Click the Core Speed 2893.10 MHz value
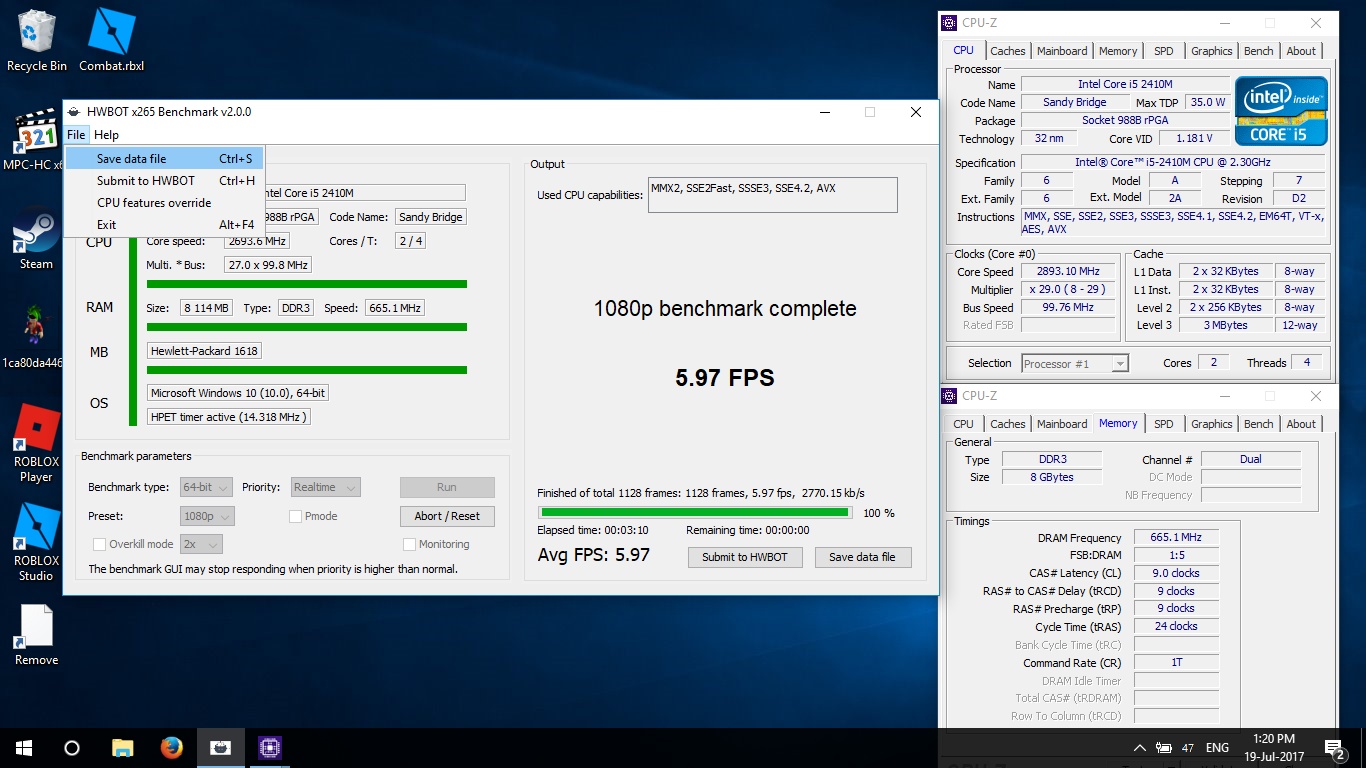 (x=1069, y=271)
